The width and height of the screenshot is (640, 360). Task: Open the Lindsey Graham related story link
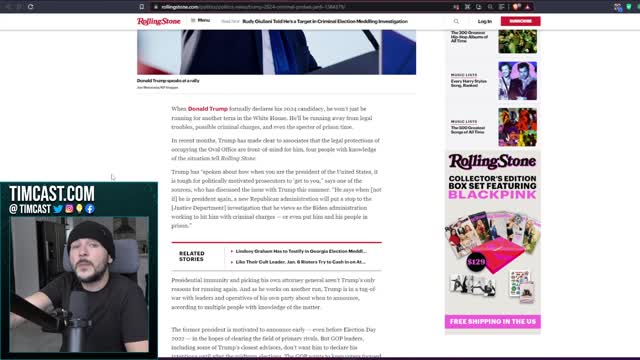[x=301, y=251]
